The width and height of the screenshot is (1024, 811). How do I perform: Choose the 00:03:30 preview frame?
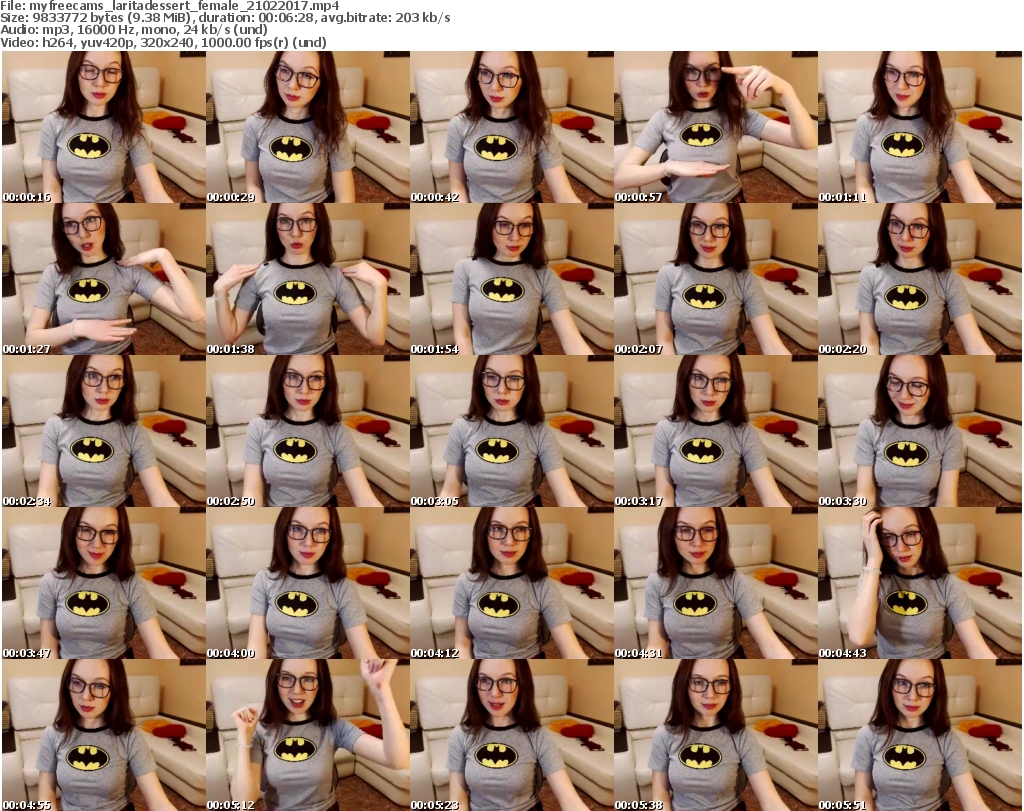(920, 431)
